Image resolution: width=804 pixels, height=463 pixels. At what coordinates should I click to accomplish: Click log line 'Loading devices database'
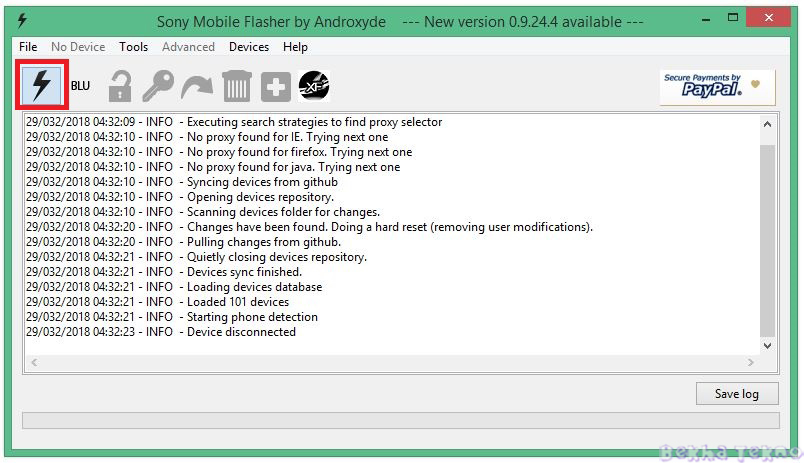pos(174,287)
